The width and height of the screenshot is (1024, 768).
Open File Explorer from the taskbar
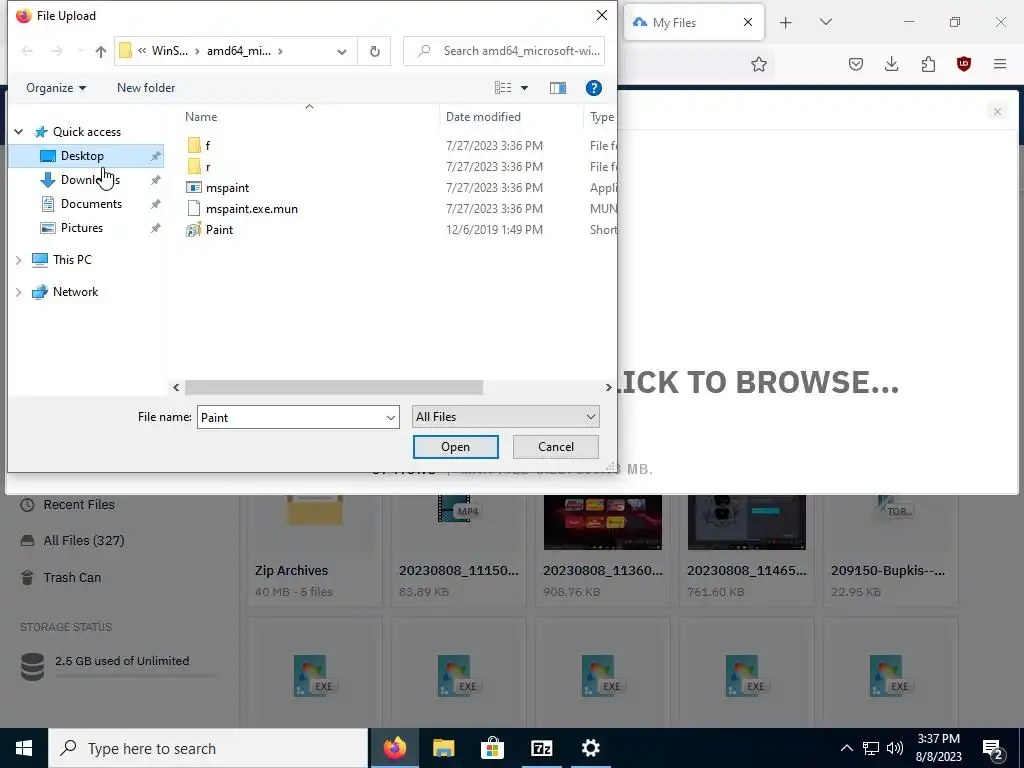[x=443, y=748]
